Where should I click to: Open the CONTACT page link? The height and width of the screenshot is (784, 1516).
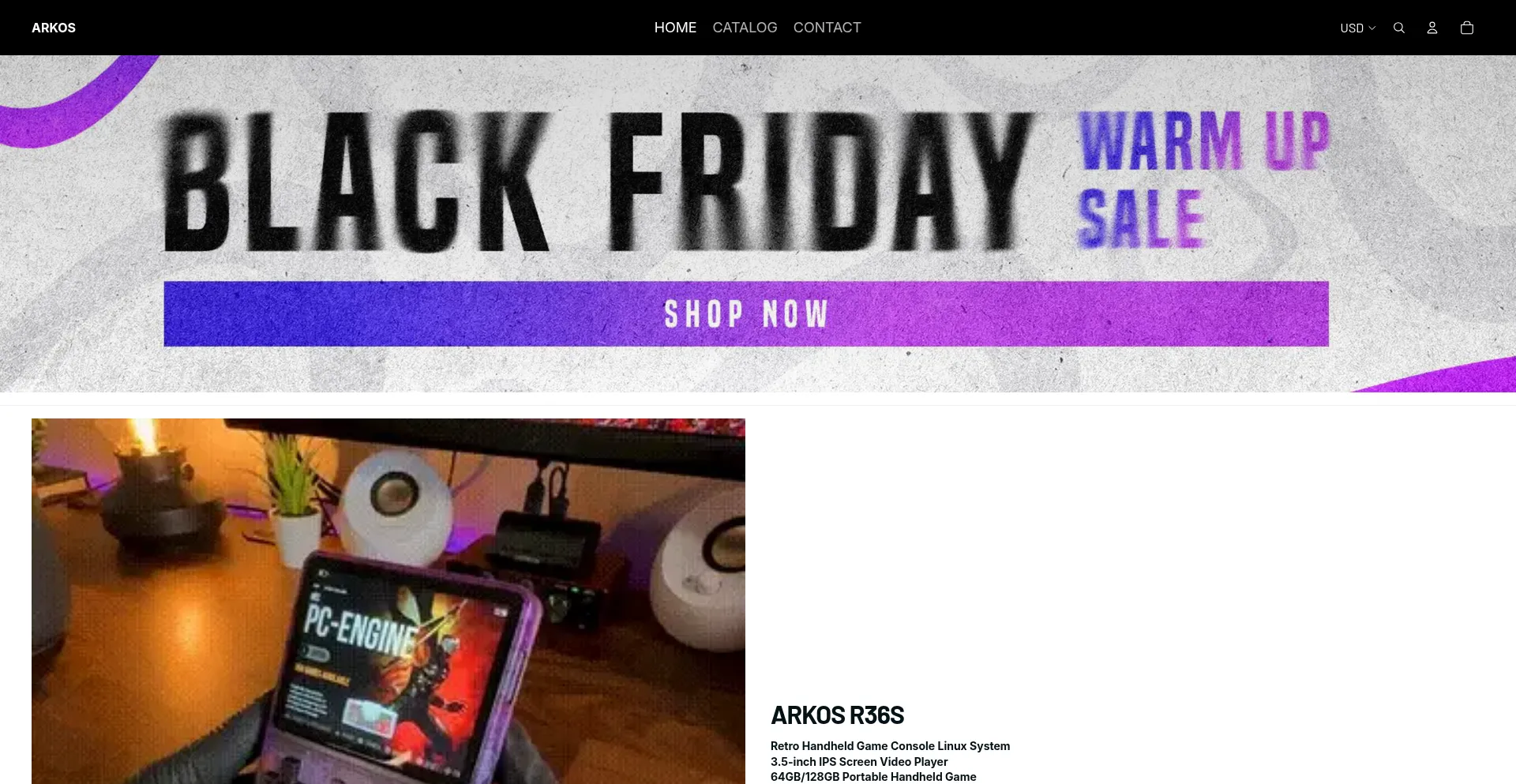827,28
